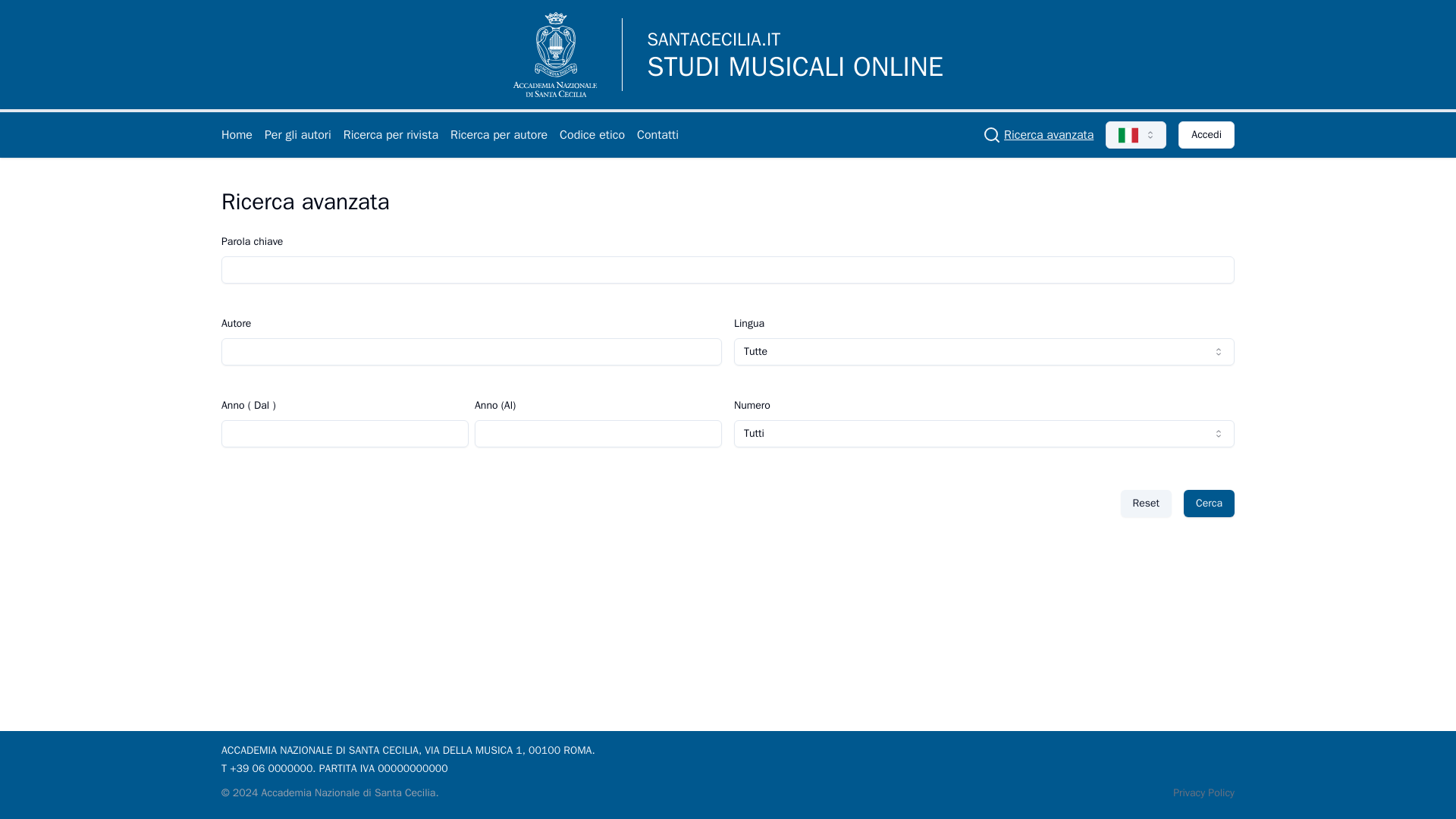The height and width of the screenshot is (819, 1456).
Task: Click the Reset button
Action: point(1145,504)
